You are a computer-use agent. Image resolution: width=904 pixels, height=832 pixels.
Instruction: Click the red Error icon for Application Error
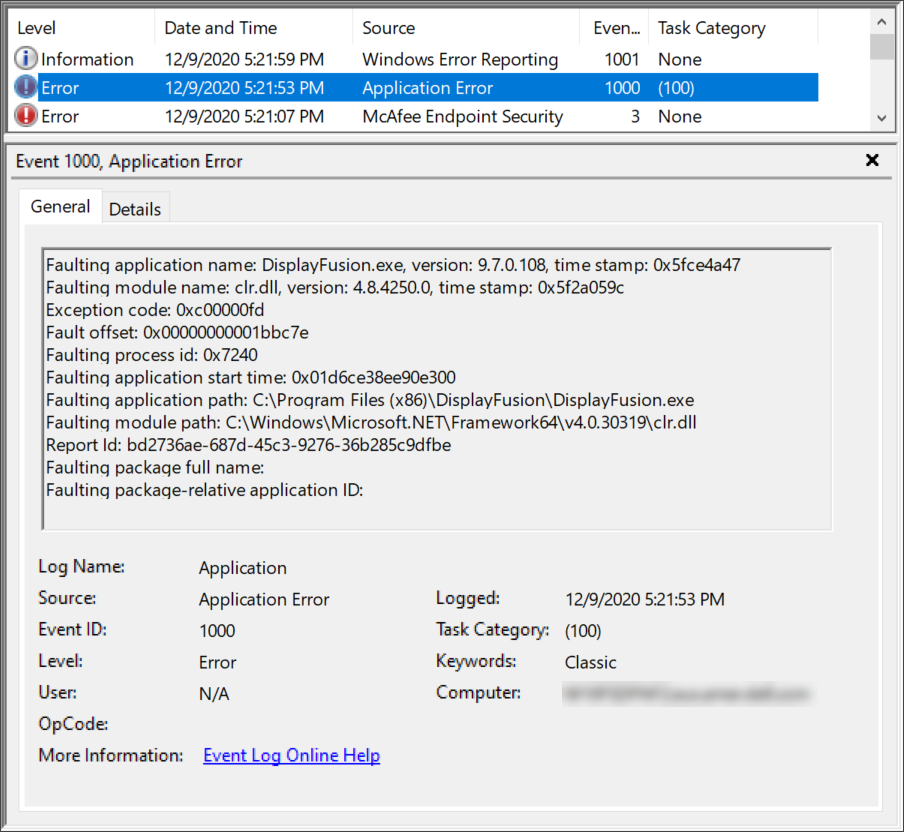pos(26,88)
